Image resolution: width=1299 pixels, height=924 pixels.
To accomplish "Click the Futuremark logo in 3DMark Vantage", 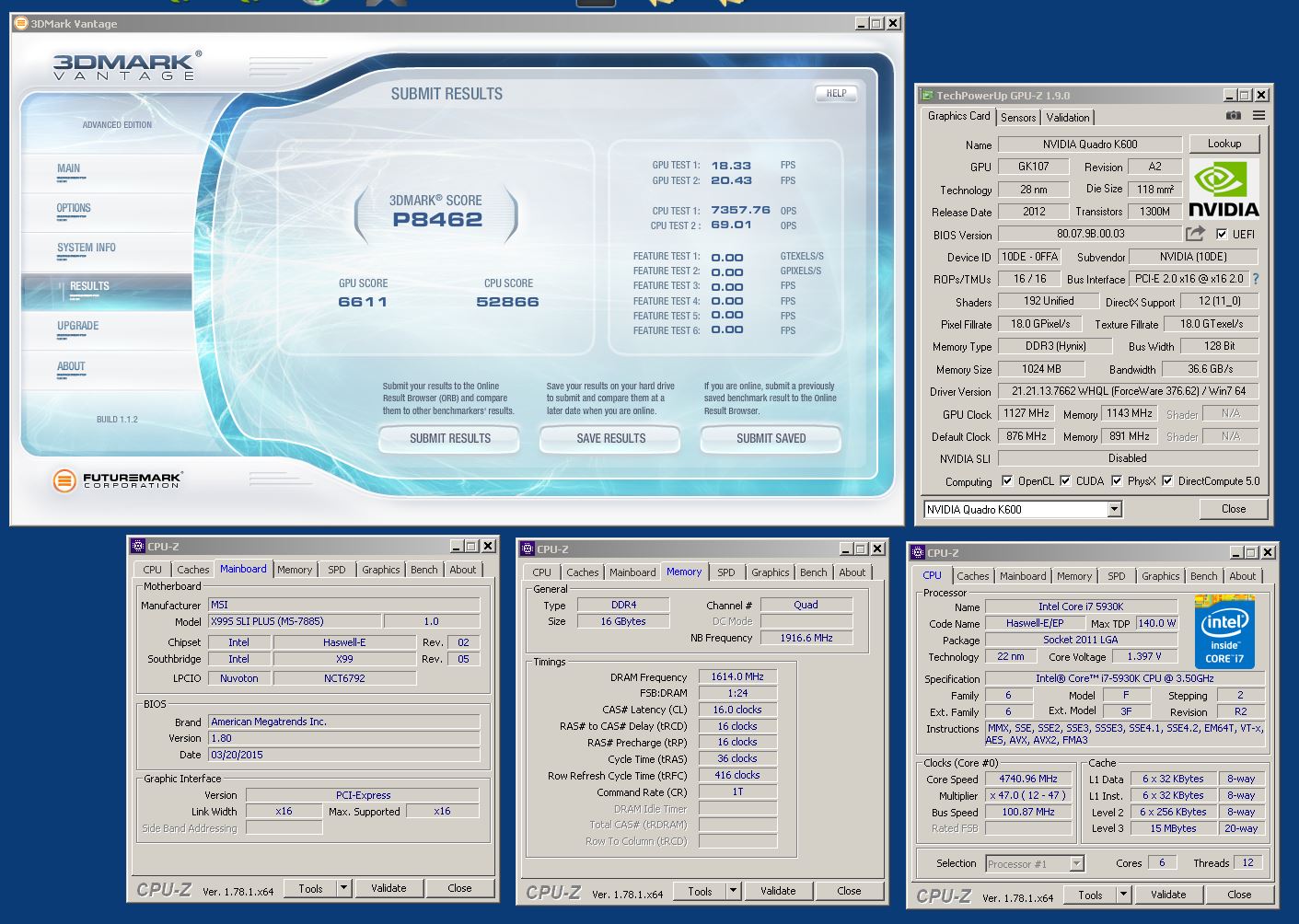I will (117, 479).
